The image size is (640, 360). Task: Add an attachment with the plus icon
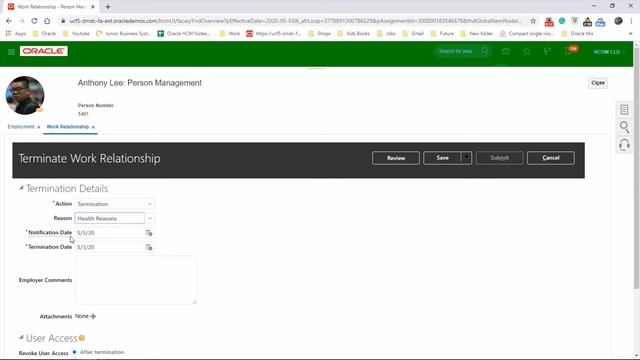pyautogui.click(x=93, y=316)
